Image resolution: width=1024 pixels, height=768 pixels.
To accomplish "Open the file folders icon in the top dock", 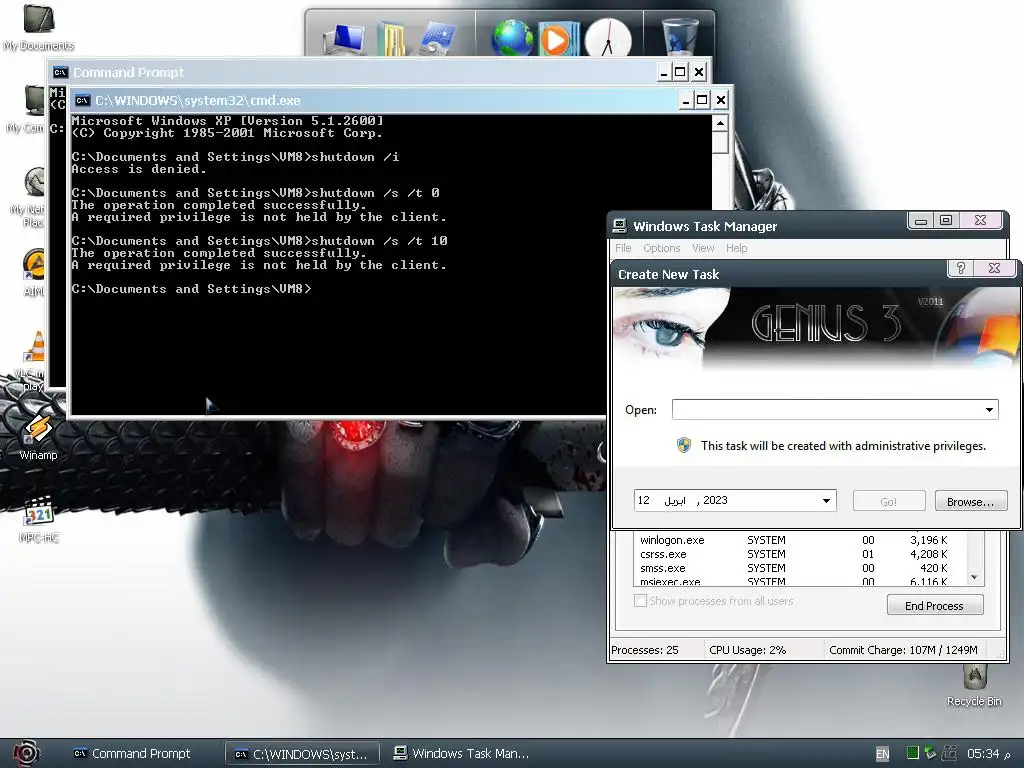I will [x=390, y=39].
